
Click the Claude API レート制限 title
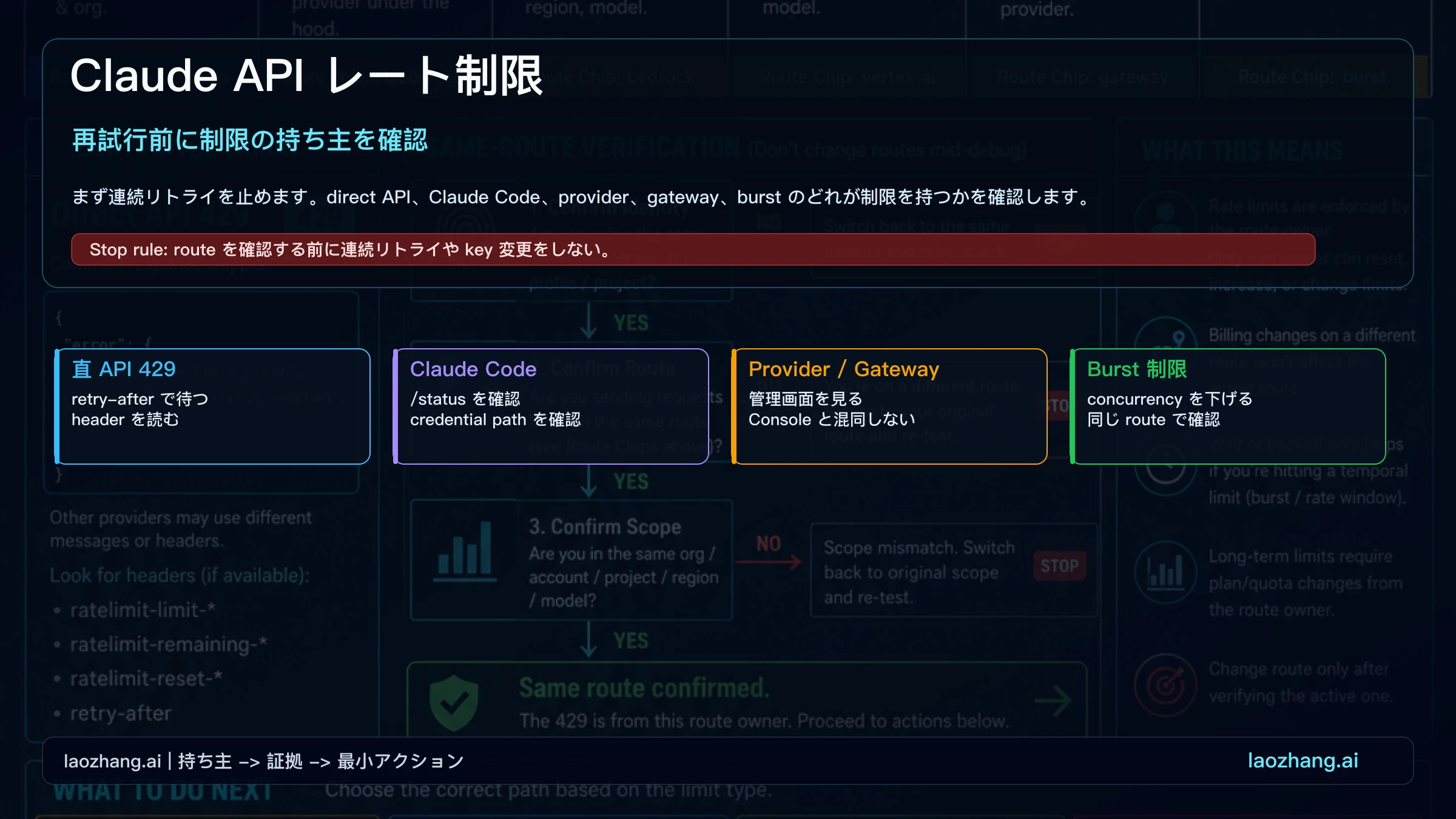(x=306, y=76)
